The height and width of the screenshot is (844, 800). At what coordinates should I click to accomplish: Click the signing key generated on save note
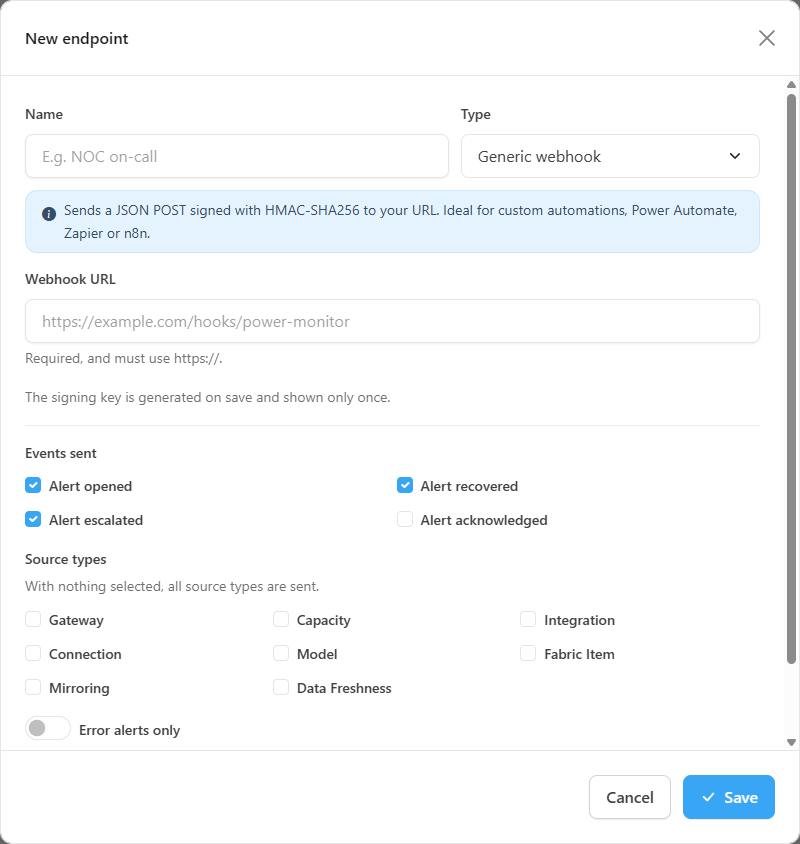coord(208,397)
